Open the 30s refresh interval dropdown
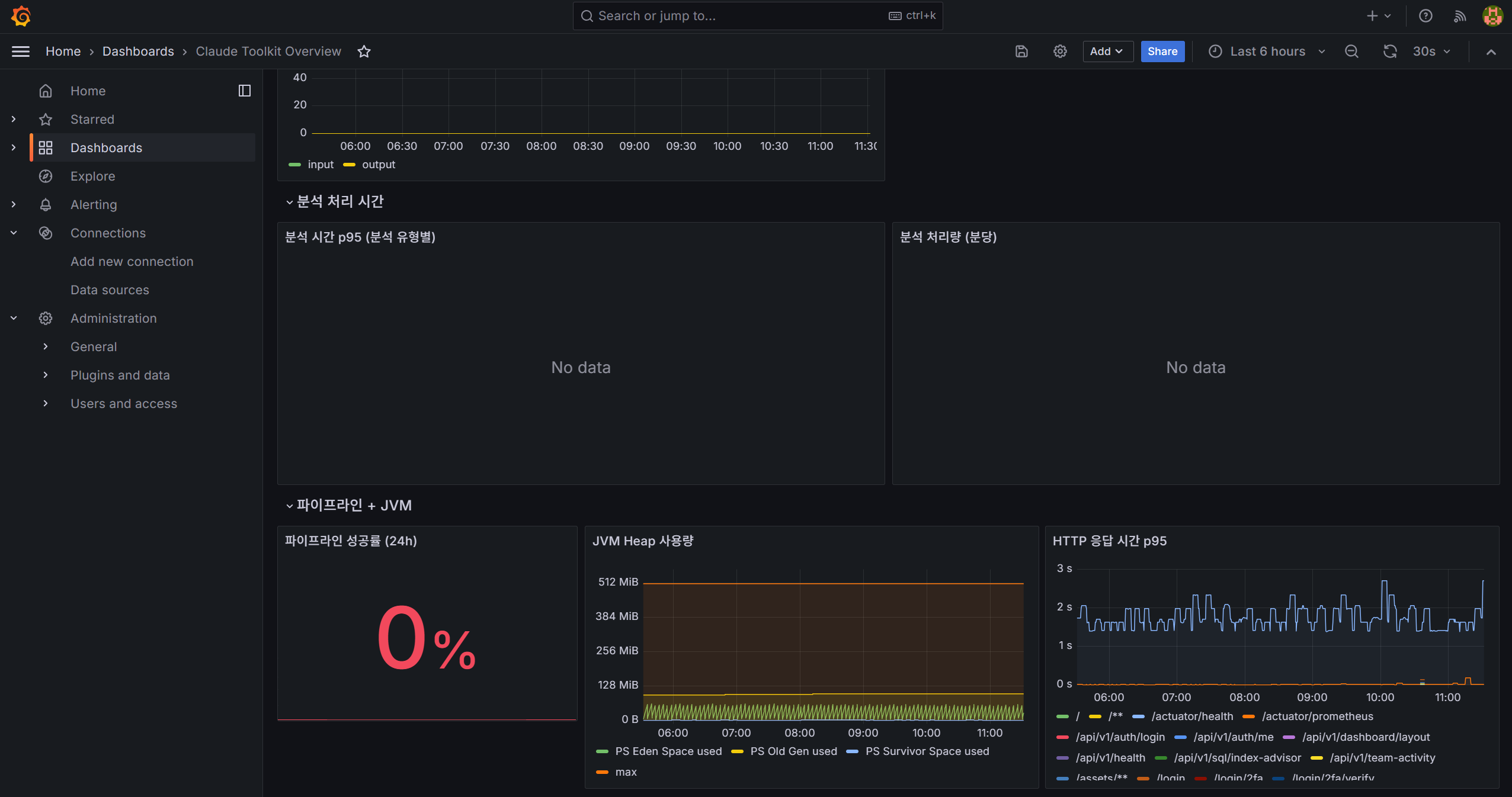 coord(1431,52)
